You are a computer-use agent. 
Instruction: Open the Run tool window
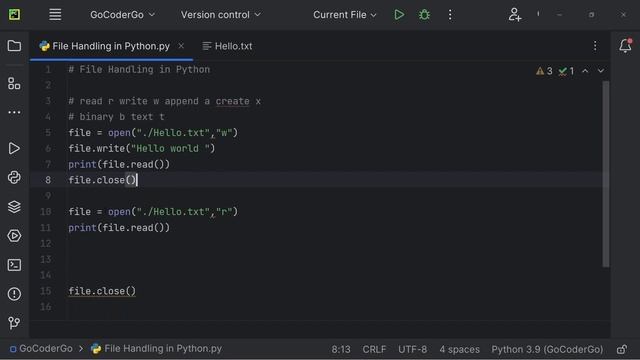14,148
